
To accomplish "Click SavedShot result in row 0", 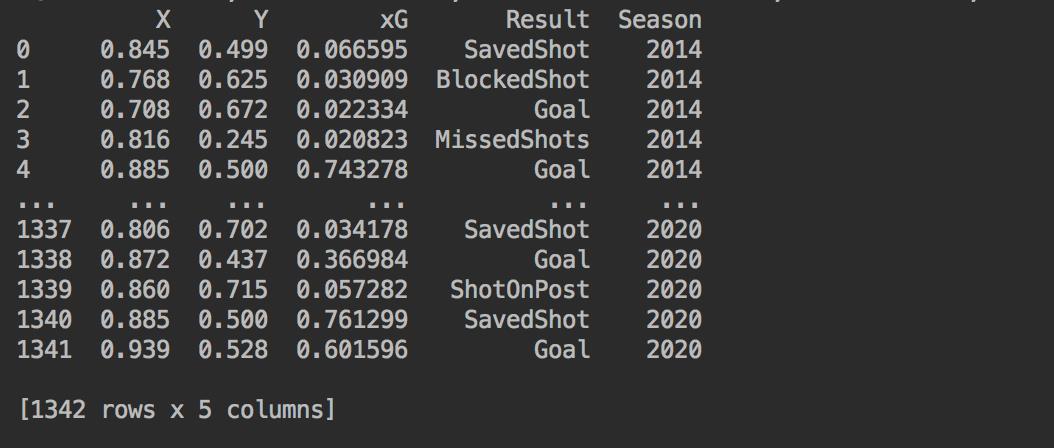I will click(526, 50).
